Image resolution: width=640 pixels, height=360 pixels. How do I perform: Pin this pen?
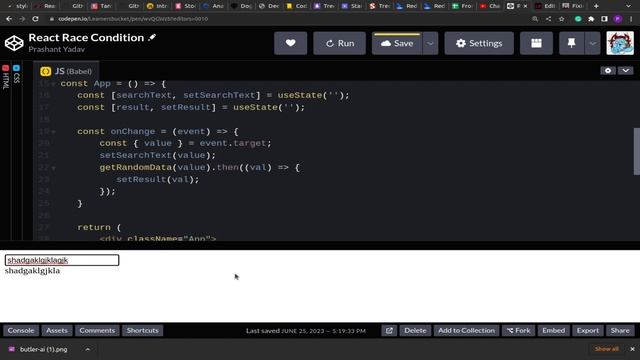(571, 43)
